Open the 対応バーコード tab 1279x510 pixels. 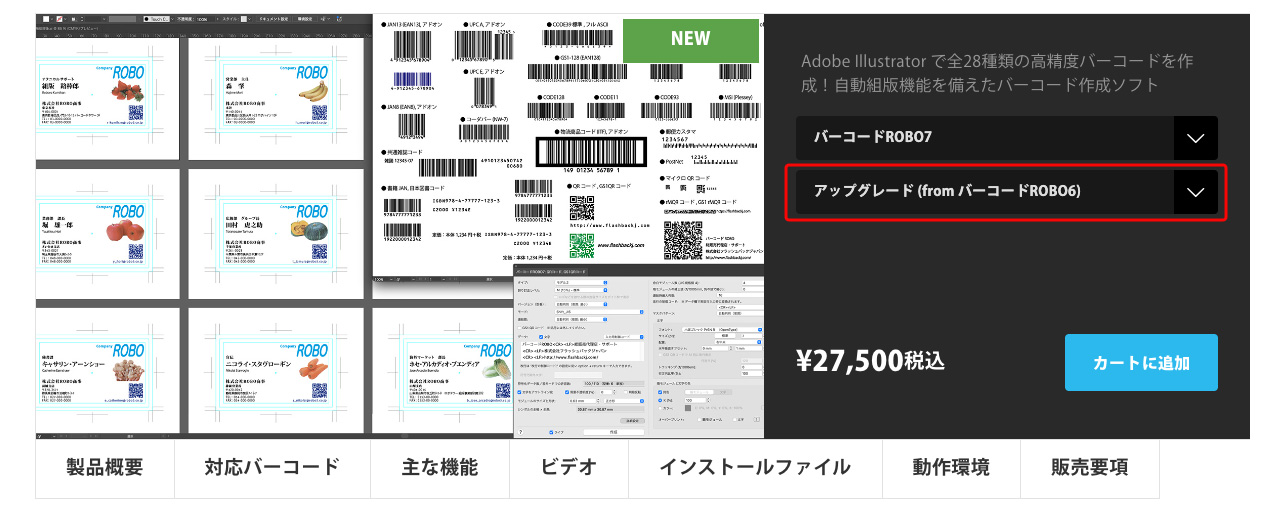coord(272,467)
